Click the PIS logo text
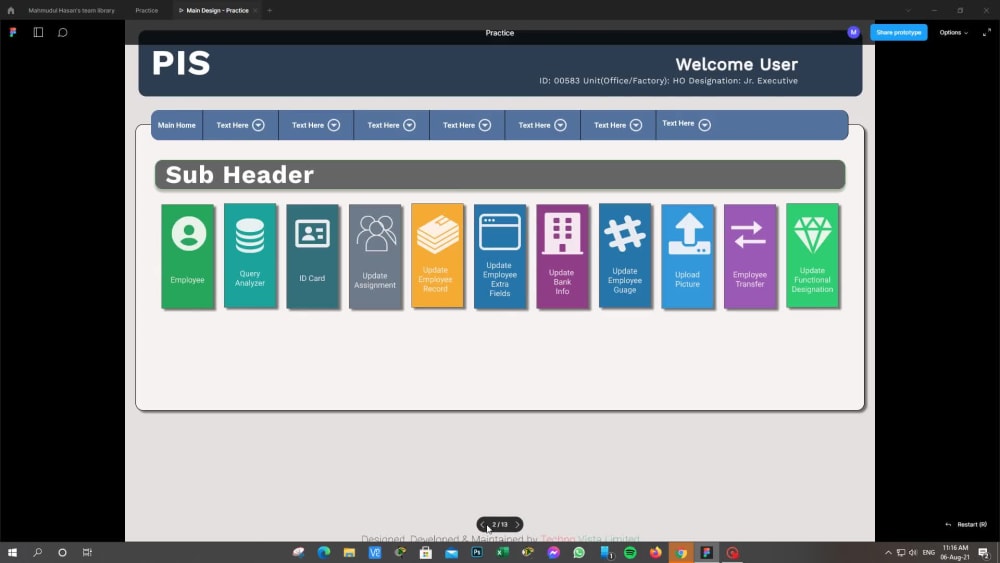 click(181, 63)
